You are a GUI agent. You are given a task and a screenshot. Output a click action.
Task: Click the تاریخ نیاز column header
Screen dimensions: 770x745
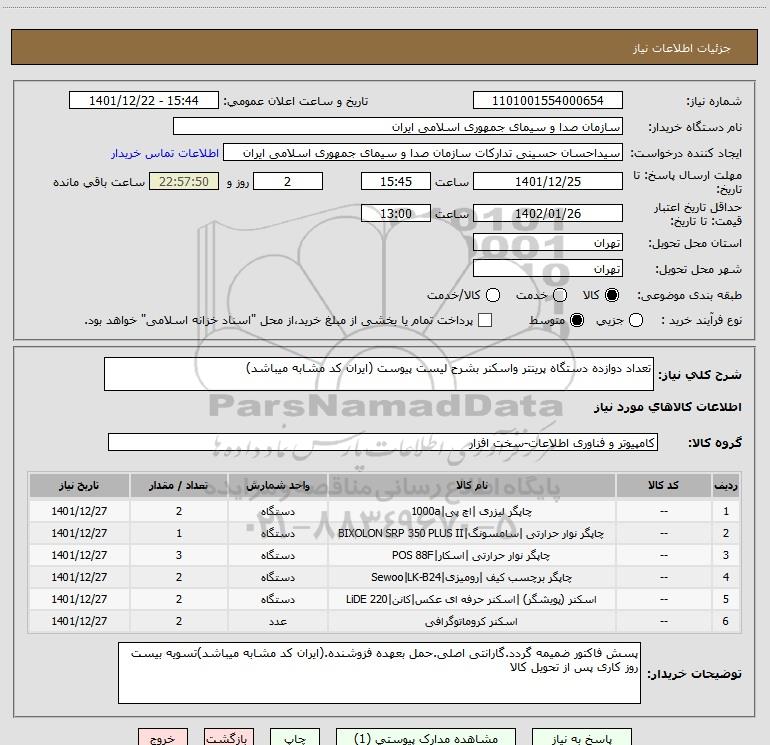79,485
